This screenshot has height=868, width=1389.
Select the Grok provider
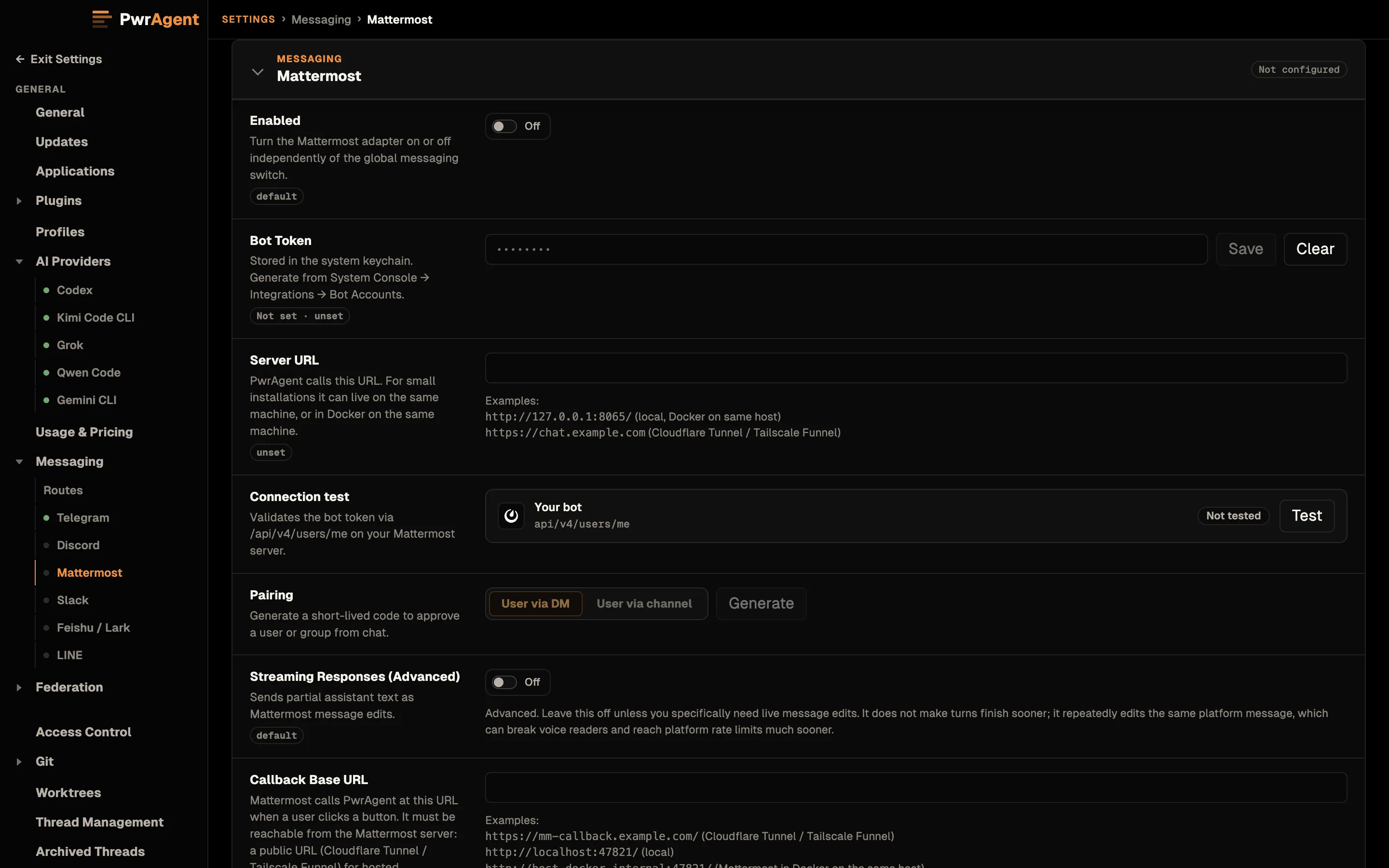coord(70,345)
